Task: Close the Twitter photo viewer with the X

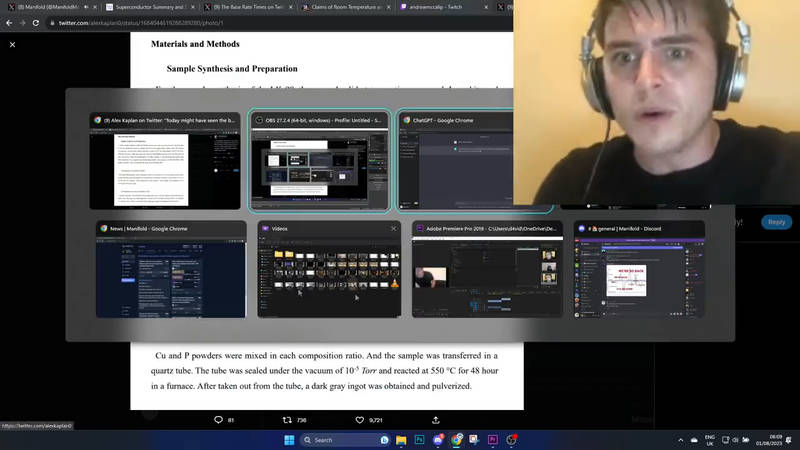Action: (12, 44)
